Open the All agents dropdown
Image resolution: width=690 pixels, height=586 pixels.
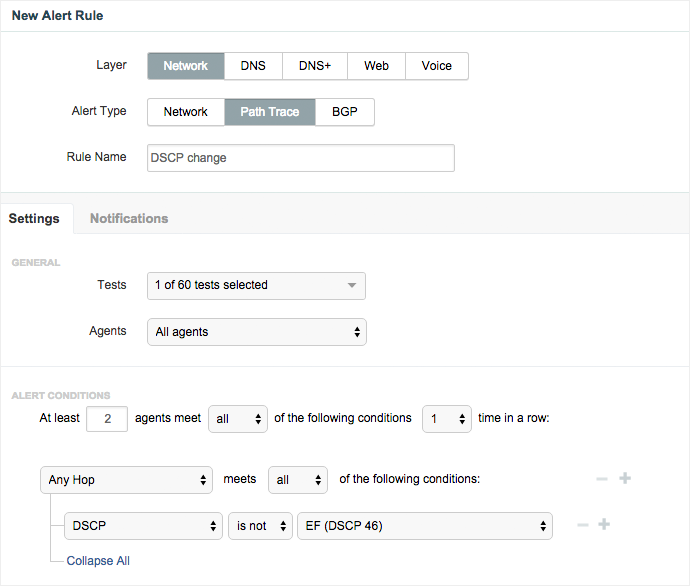coord(256,332)
